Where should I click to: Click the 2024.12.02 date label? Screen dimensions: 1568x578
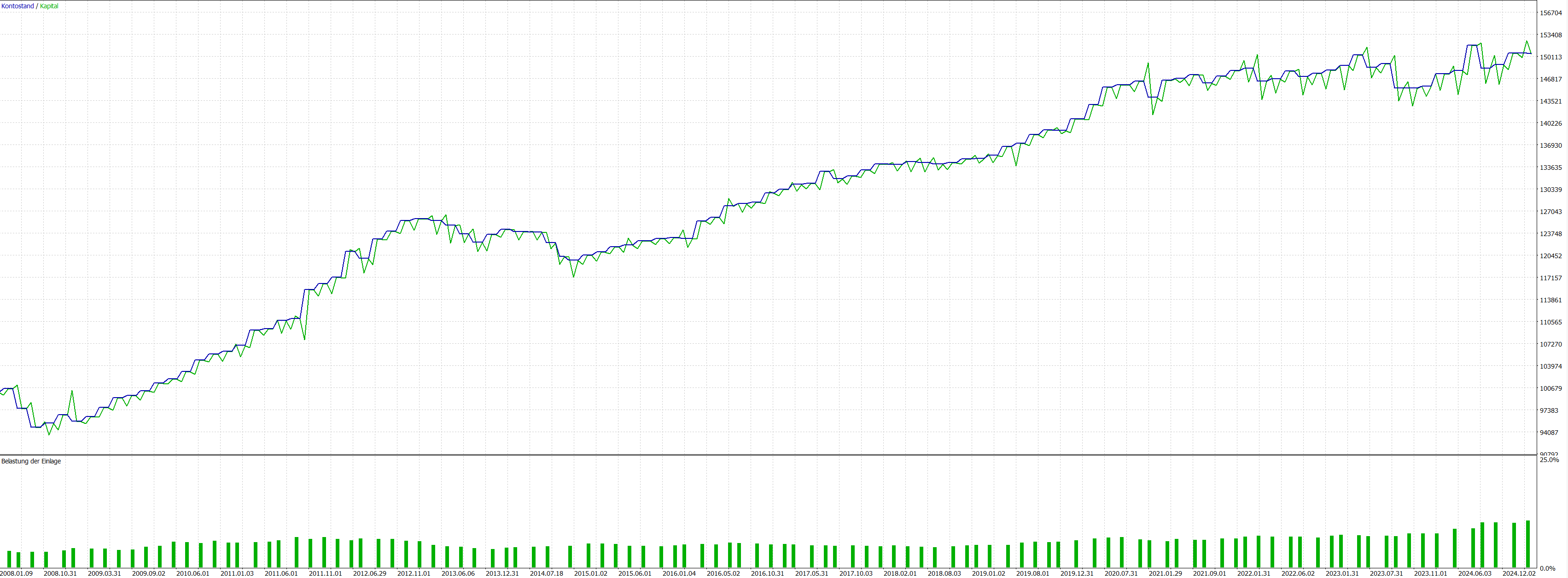[x=1519, y=573]
